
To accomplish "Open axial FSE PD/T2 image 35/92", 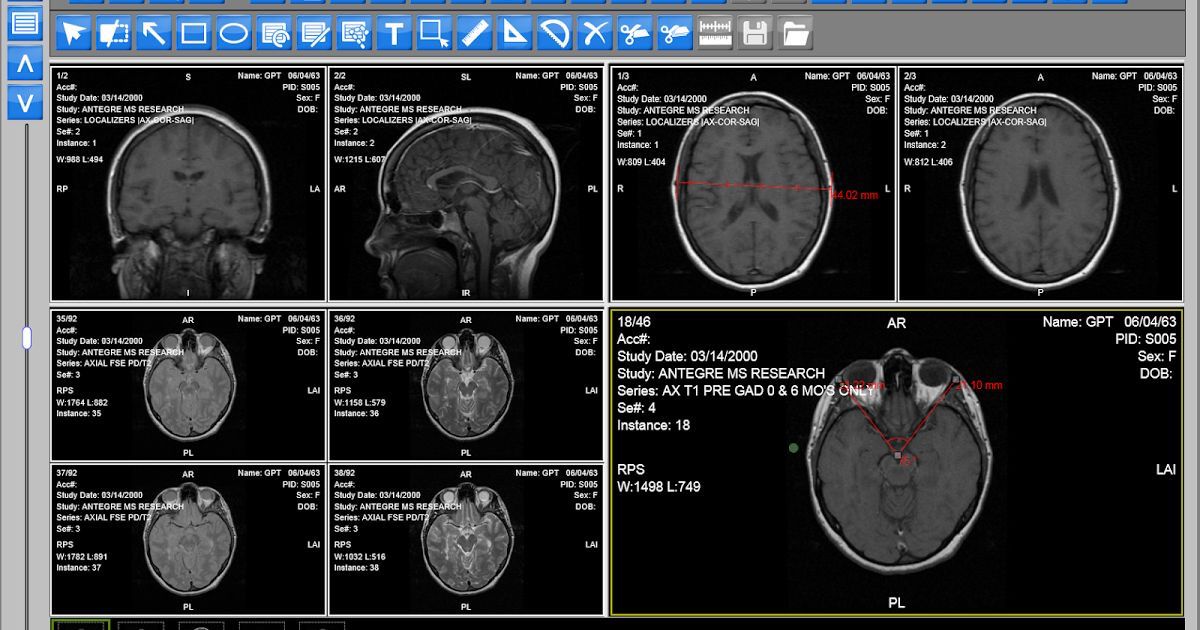I will tap(188, 384).
